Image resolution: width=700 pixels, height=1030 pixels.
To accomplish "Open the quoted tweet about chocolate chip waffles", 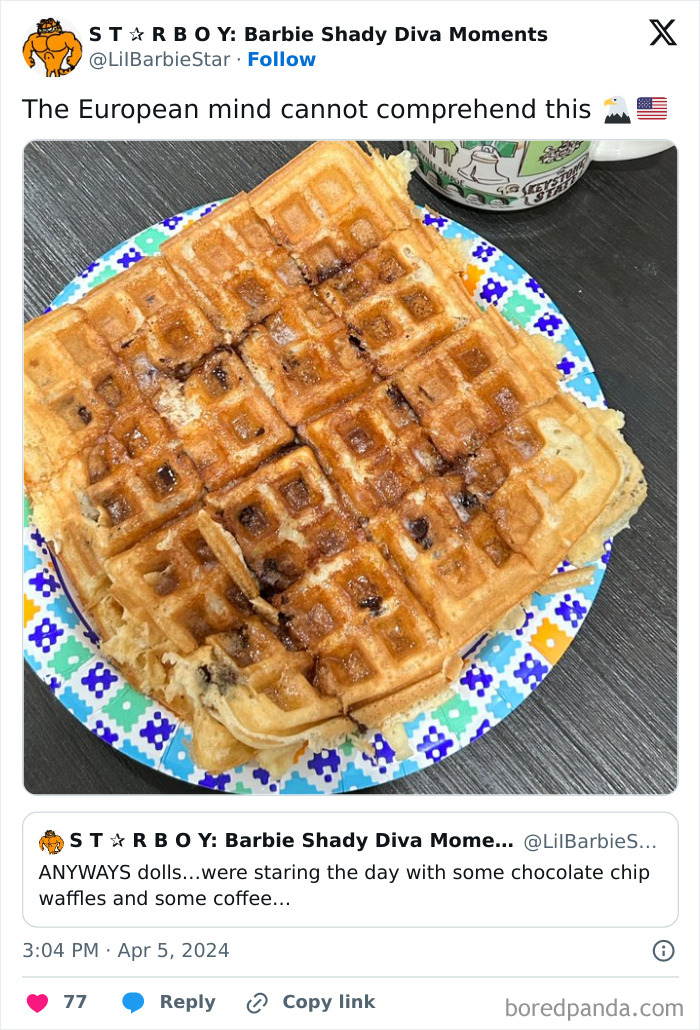I will coord(351,870).
